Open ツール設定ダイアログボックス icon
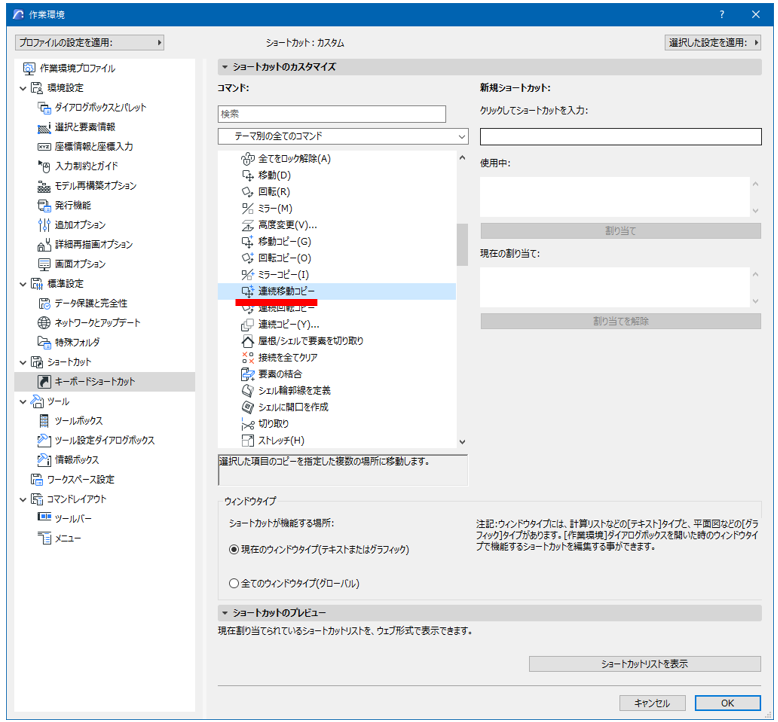 [44, 440]
